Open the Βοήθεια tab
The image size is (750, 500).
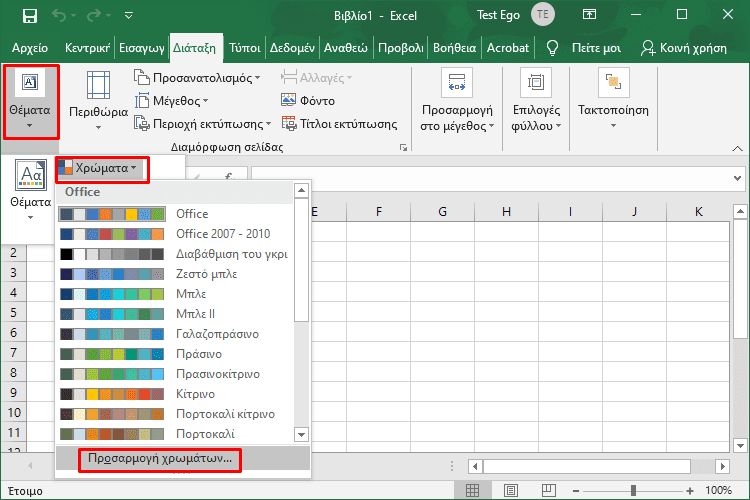click(454, 48)
